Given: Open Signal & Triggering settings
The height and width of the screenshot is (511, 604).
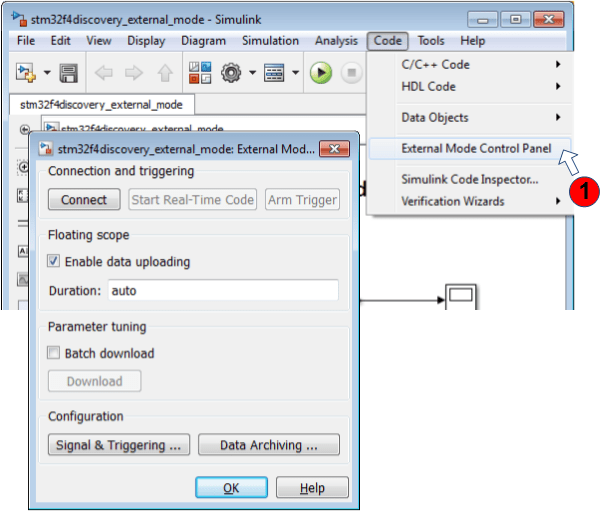Looking at the screenshot, I should (x=119, y=445).
